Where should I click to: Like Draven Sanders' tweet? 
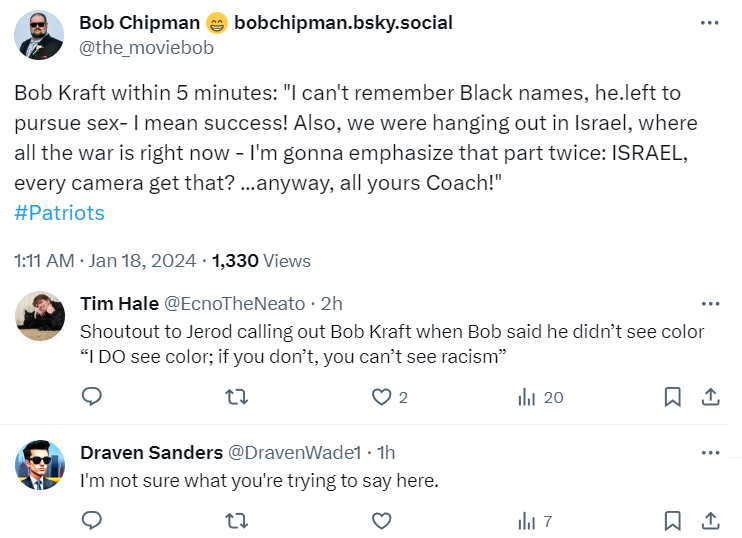(381, 520)
